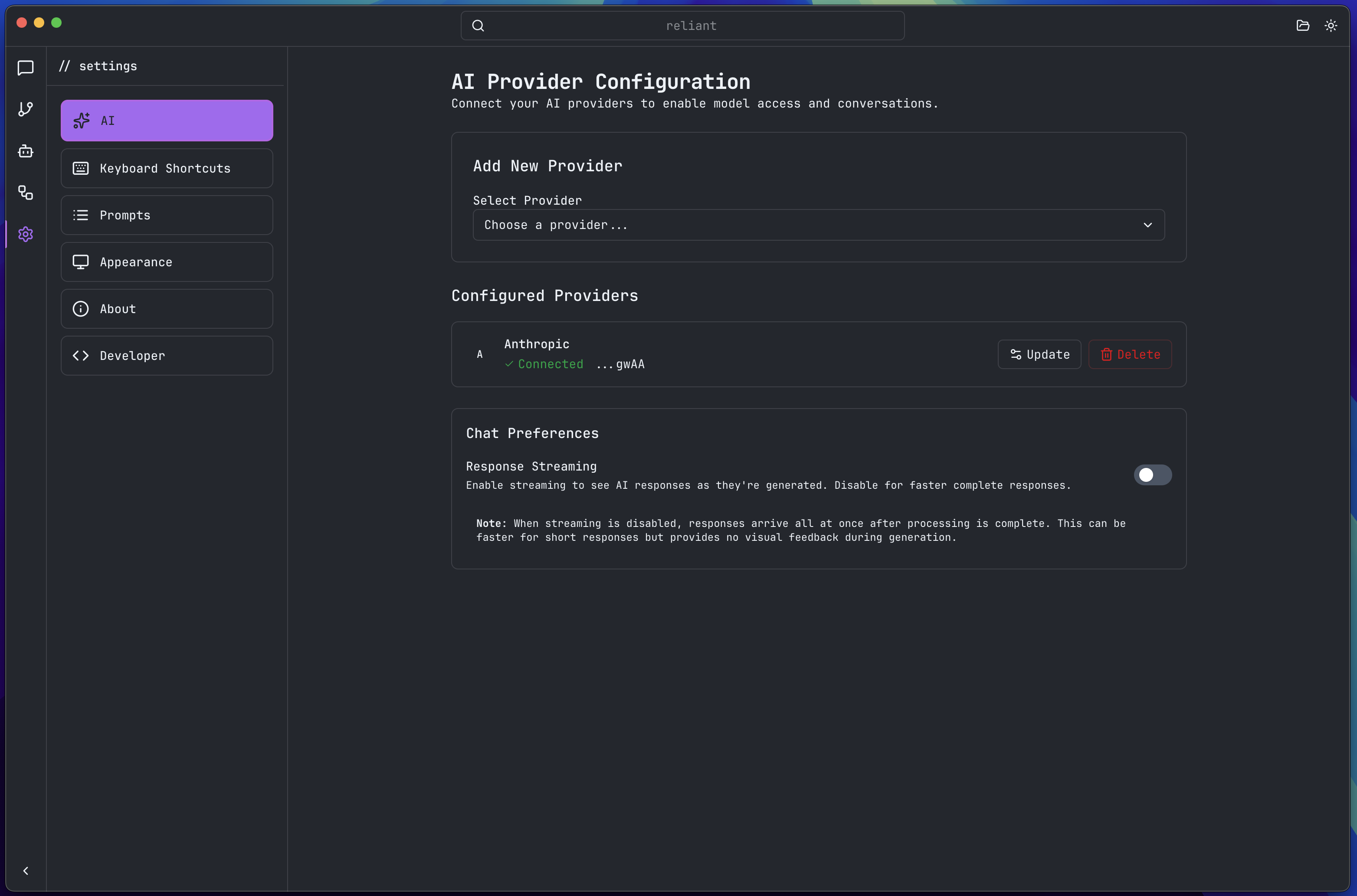Click the workflow nodes sidebar icon

[x=25, y=193]
